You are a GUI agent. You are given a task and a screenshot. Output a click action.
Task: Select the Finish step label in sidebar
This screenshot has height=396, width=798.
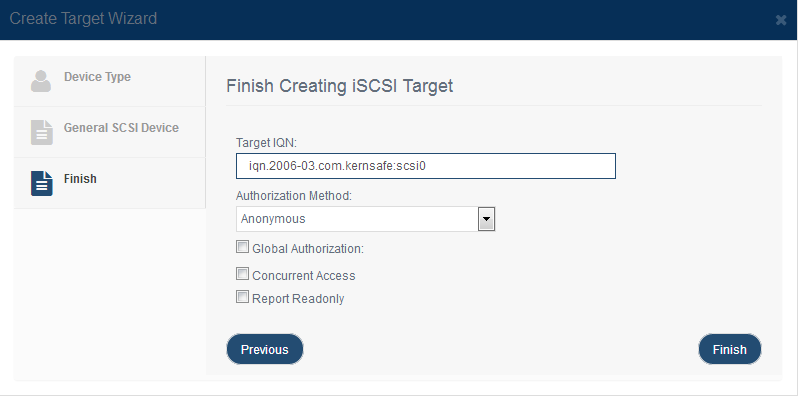coord(80,179)
